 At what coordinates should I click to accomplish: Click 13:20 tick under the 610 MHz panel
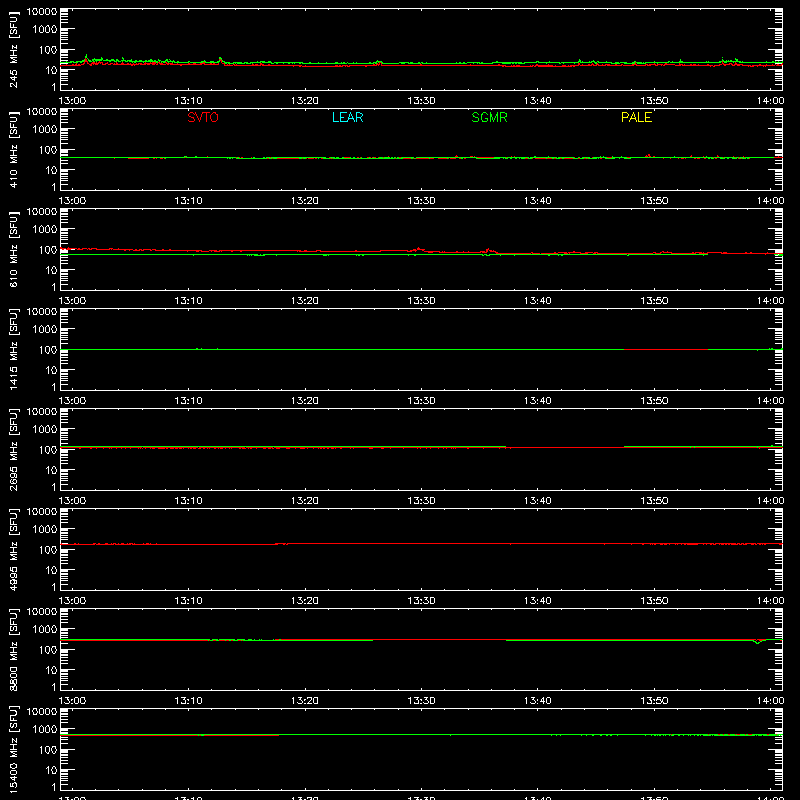click(x=305, y=301)
